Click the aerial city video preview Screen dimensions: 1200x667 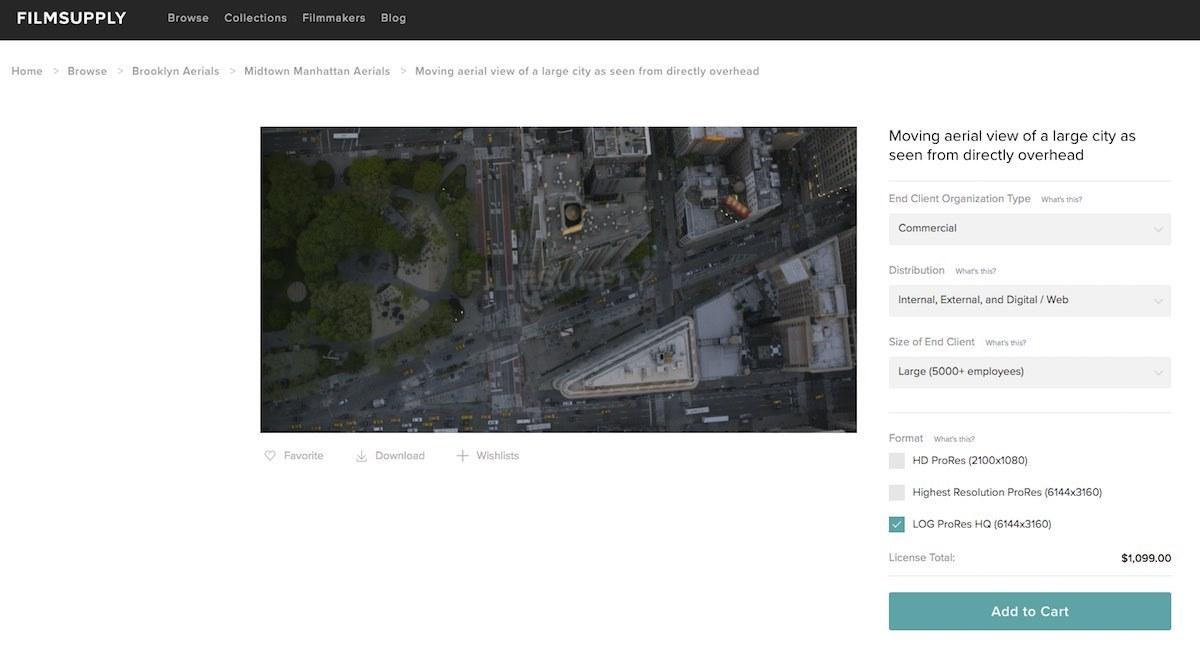[x=558, y=280]
